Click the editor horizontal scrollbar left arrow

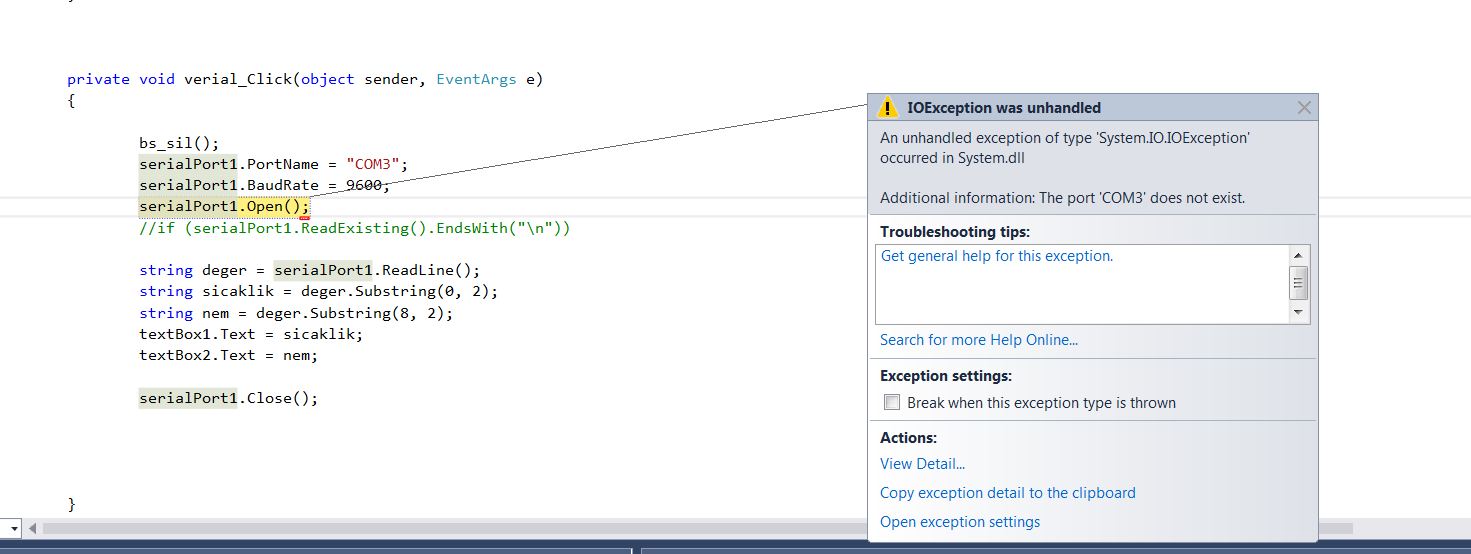pyautogui.click(x=33, y=528)
